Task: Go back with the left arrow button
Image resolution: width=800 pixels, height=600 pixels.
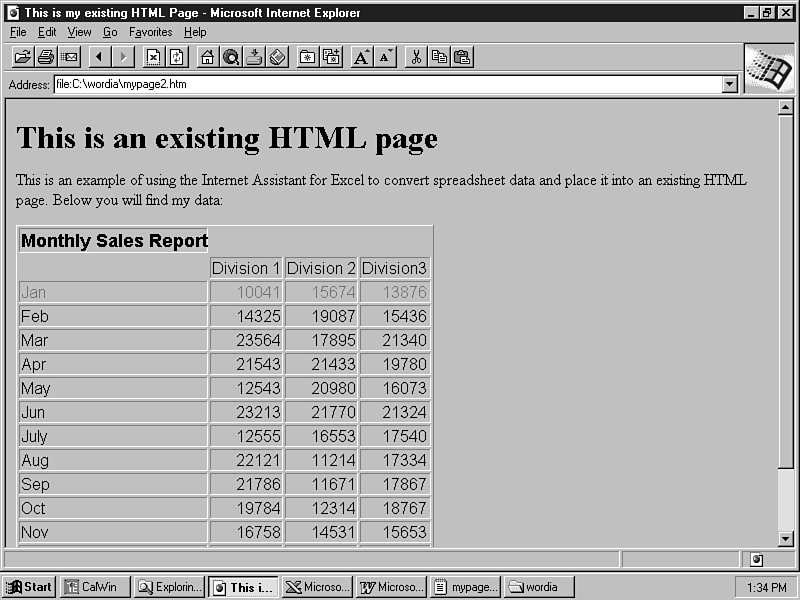Action: tap(100, 57)
